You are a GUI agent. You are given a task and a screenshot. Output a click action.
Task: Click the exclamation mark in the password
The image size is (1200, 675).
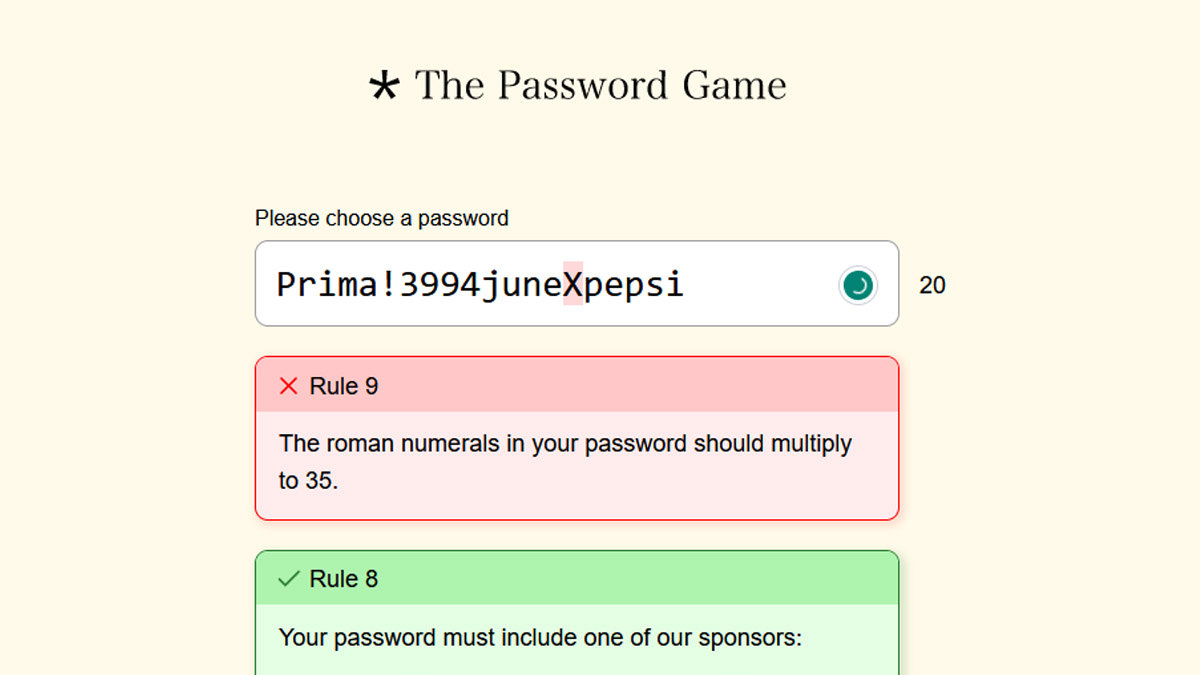tap(389, 284)
